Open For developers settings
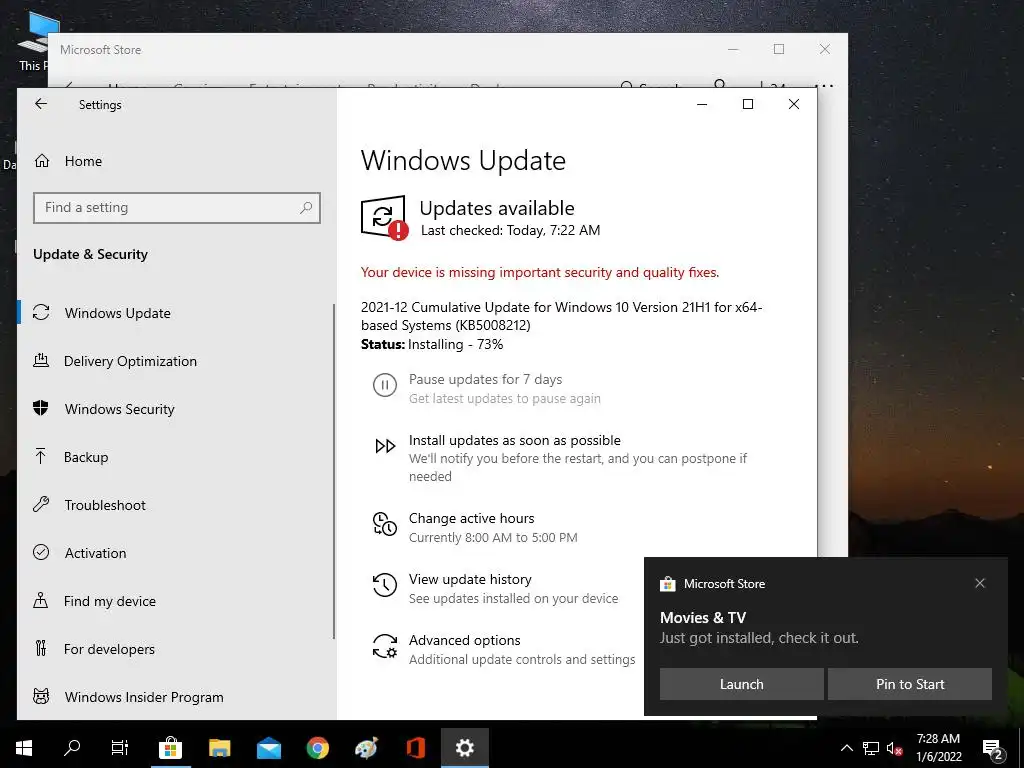1024x768 pixels. click(109, 649)
